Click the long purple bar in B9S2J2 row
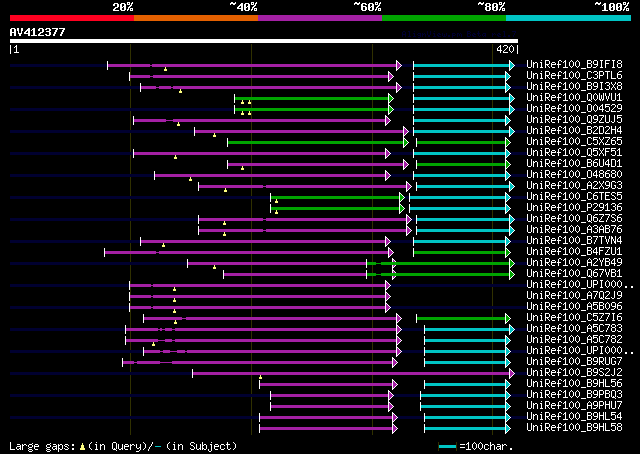The width and height of the screenshot is (640, 454). pyautogui.click(x=353, y=373)
